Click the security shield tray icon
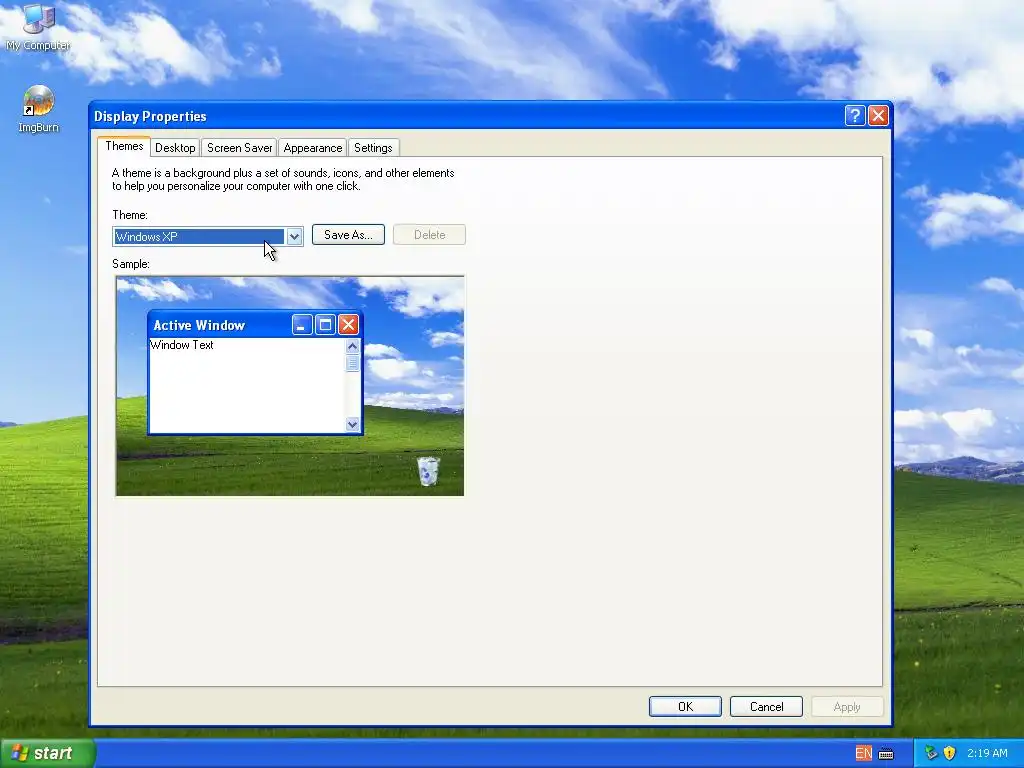Screen dimensions: 1024x768 950,753
